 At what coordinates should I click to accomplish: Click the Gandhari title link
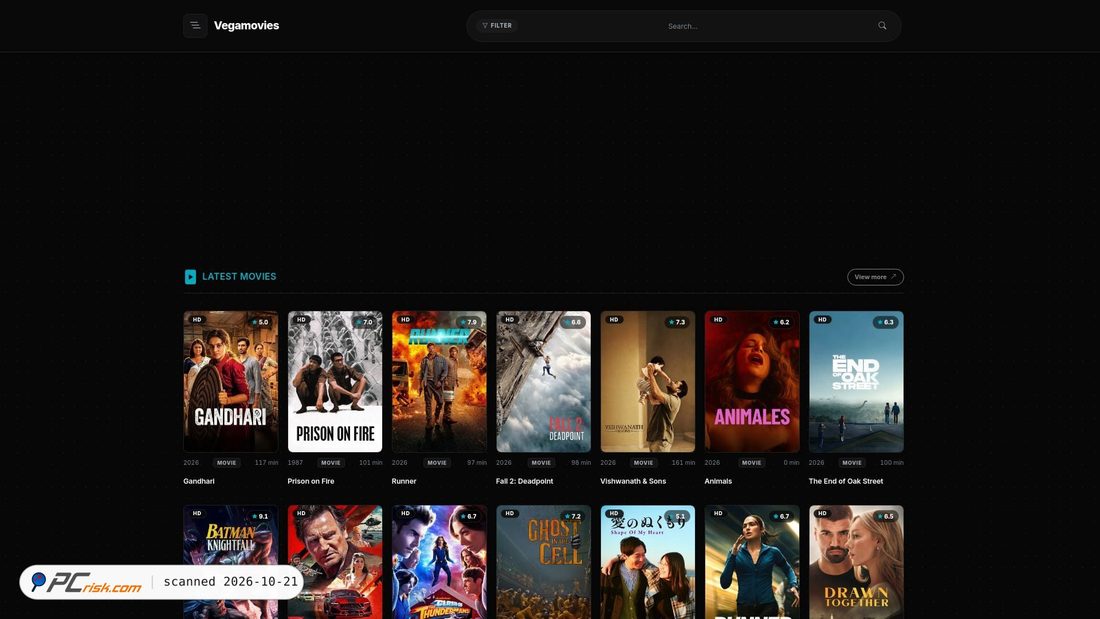[x=199, y=481]
